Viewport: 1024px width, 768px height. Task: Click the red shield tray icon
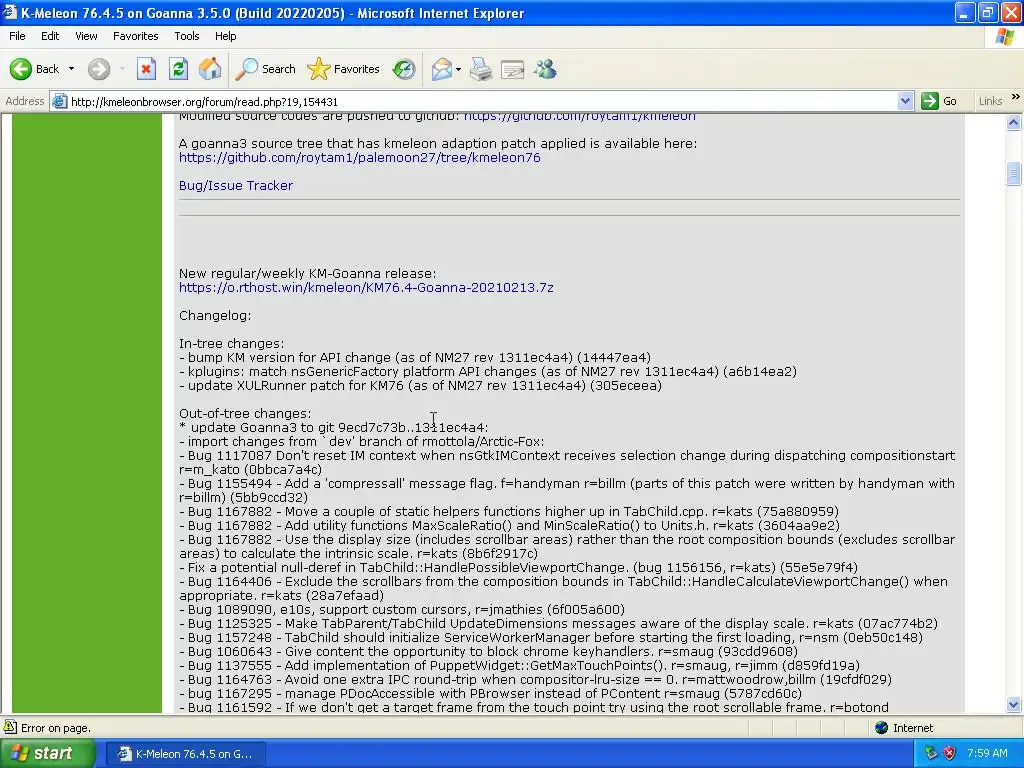[949, 754]
